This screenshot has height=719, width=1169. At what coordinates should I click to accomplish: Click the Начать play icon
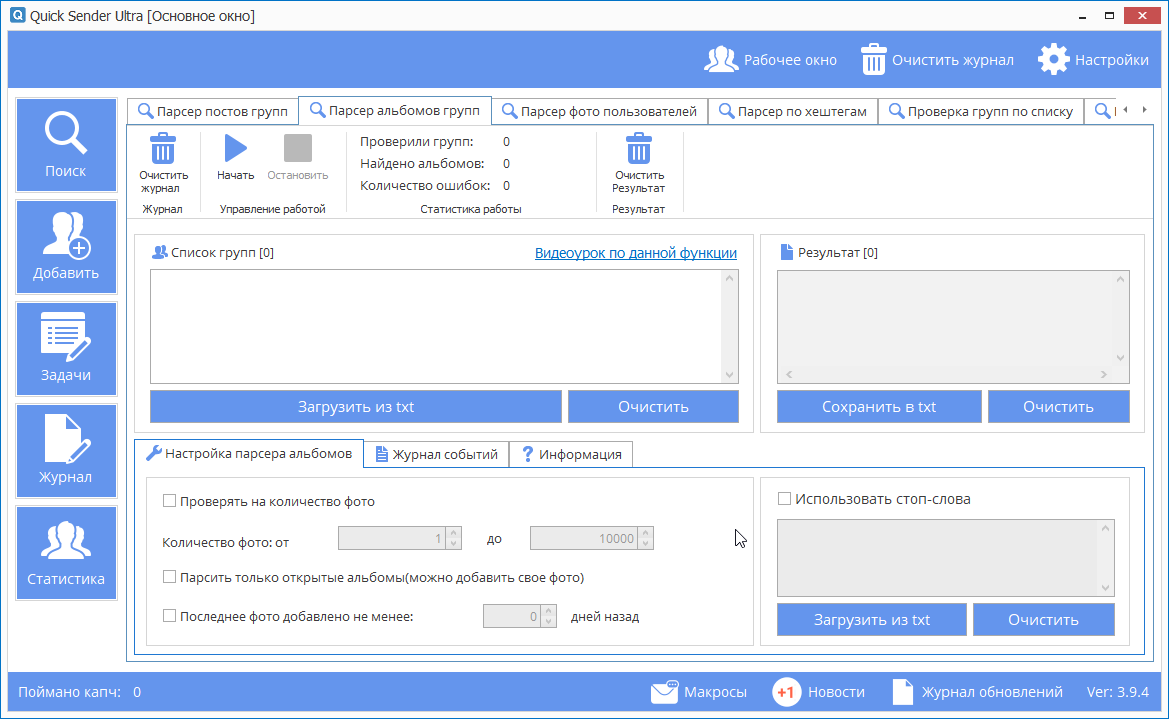coord(236,149)
